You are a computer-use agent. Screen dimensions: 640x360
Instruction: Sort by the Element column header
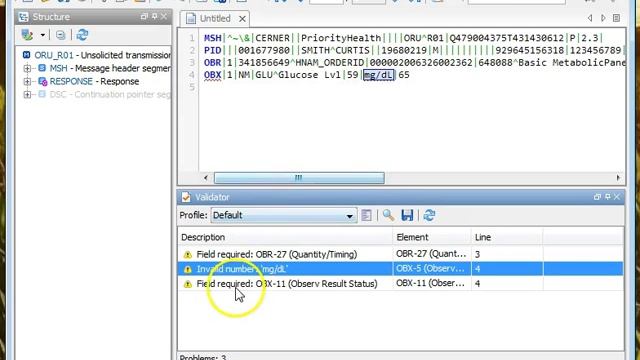click(x=432, y=237)
